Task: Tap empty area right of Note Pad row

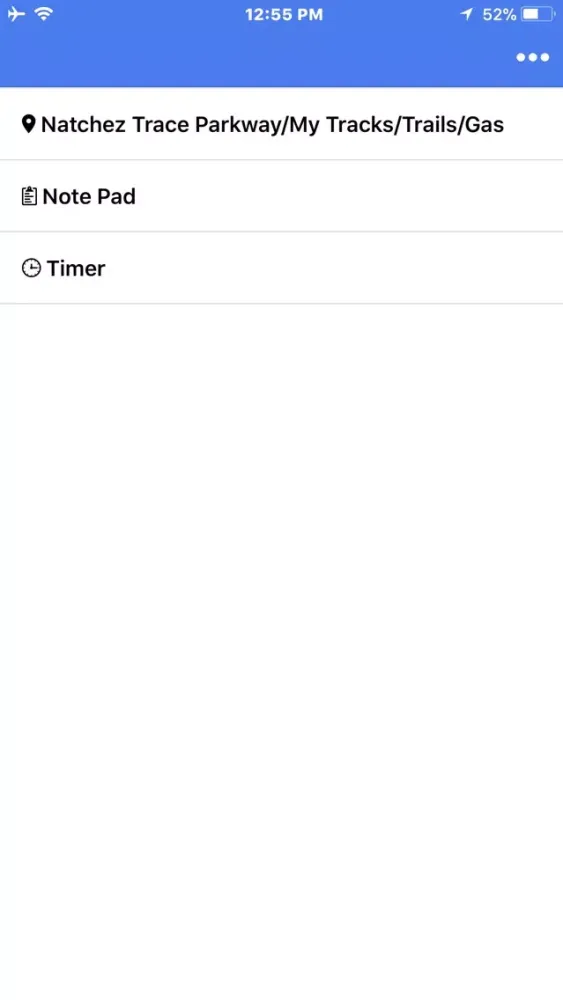Action: pyautogui.click(x=349, y=196)
